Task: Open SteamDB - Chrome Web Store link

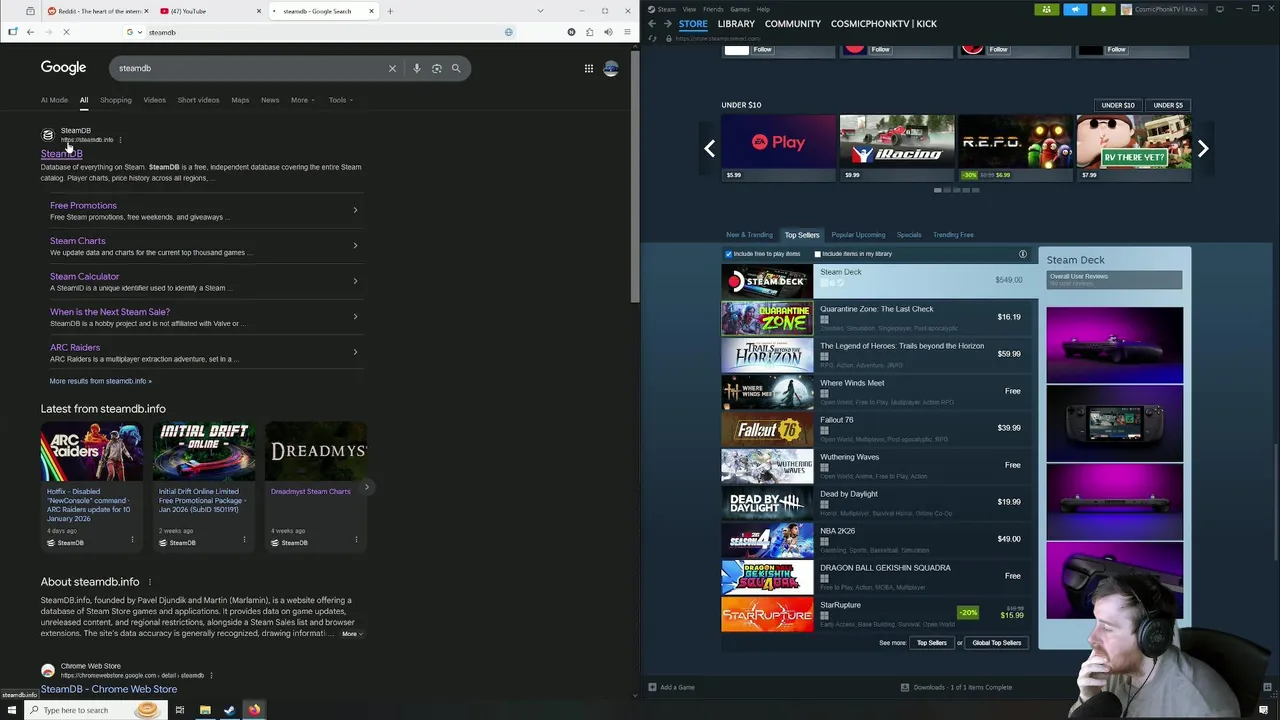Action: 109,689
